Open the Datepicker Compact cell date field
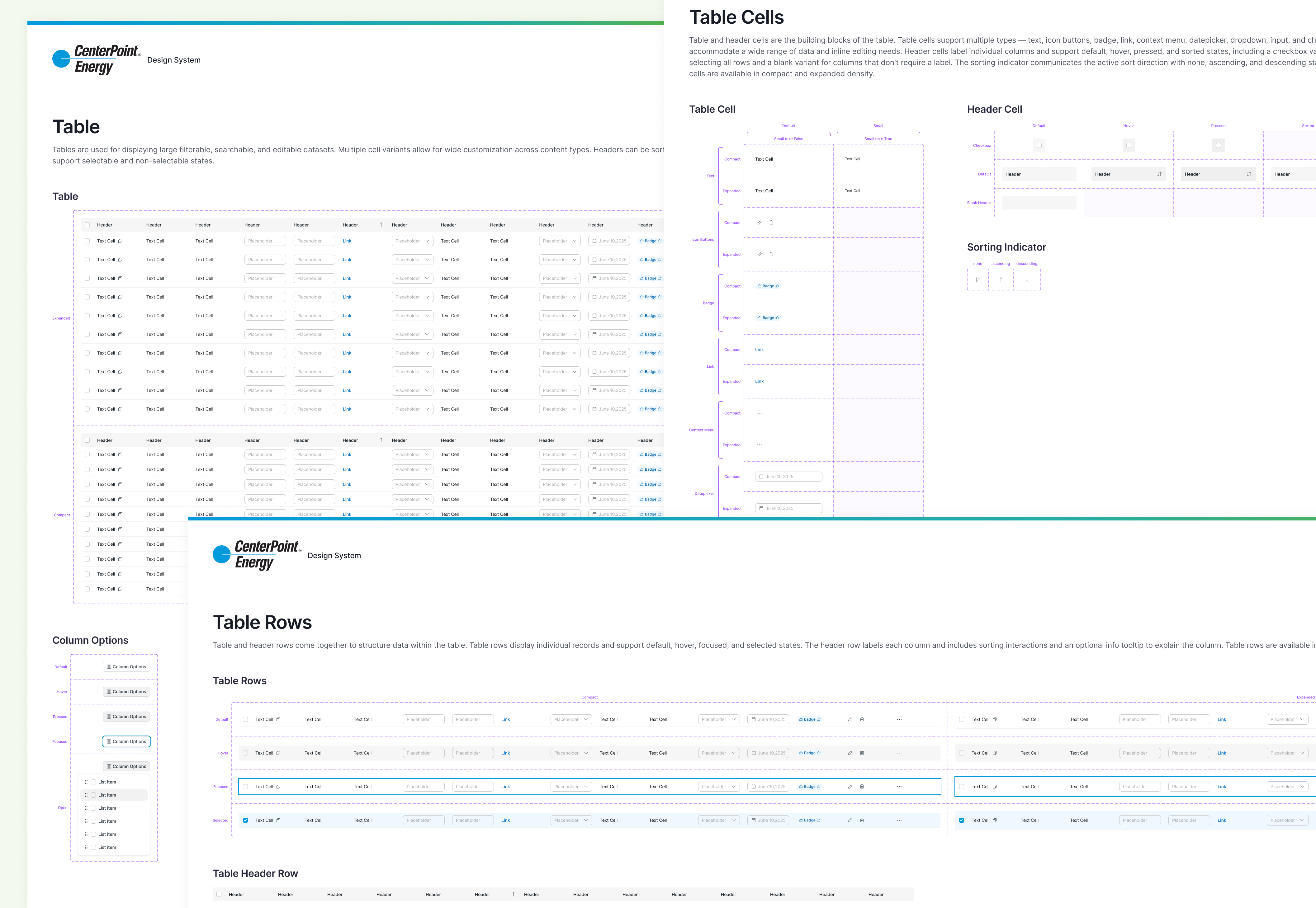1316x908 pixels. (788, 477)
